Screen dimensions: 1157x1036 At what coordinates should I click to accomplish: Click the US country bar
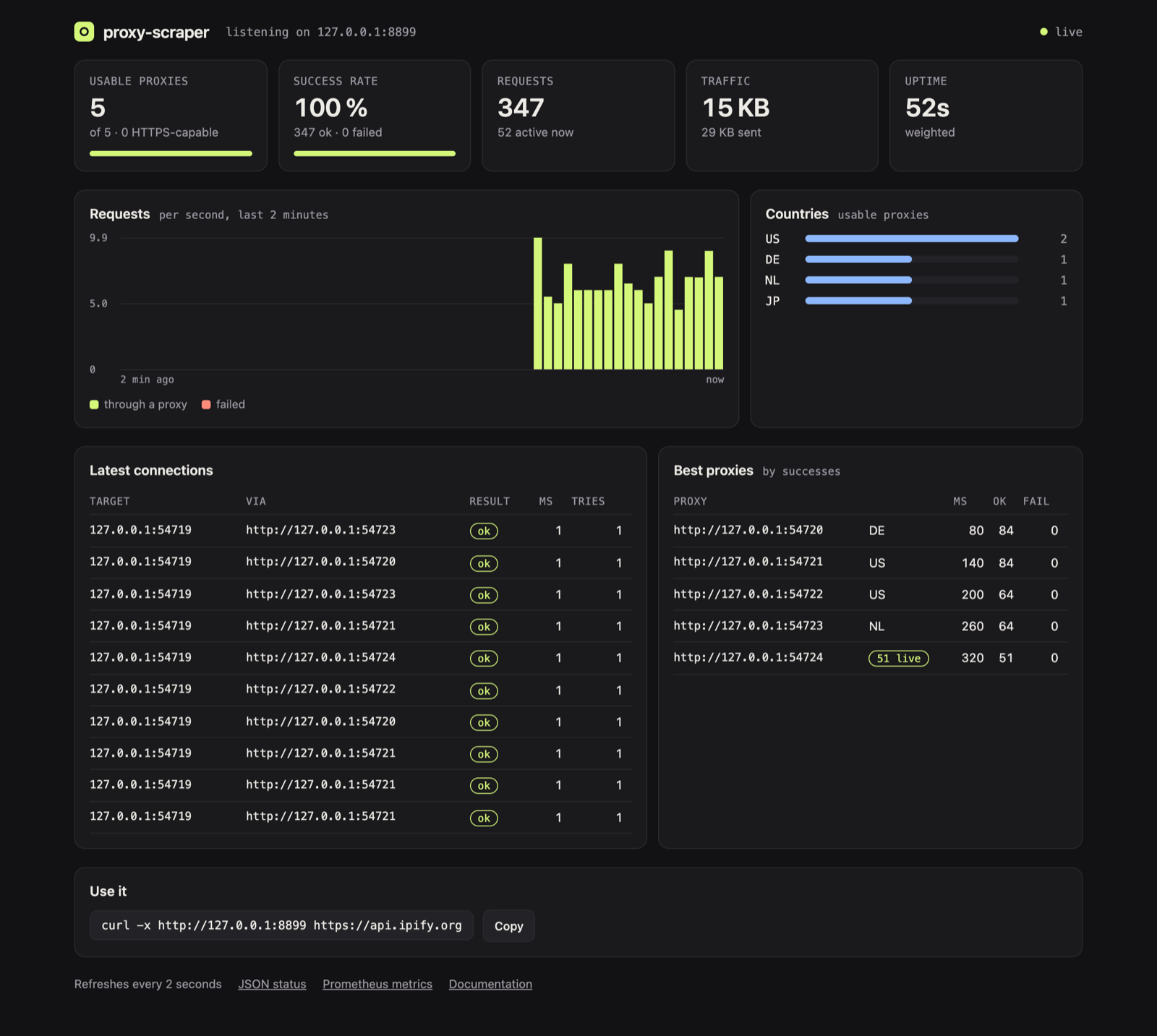coord(911,239)
